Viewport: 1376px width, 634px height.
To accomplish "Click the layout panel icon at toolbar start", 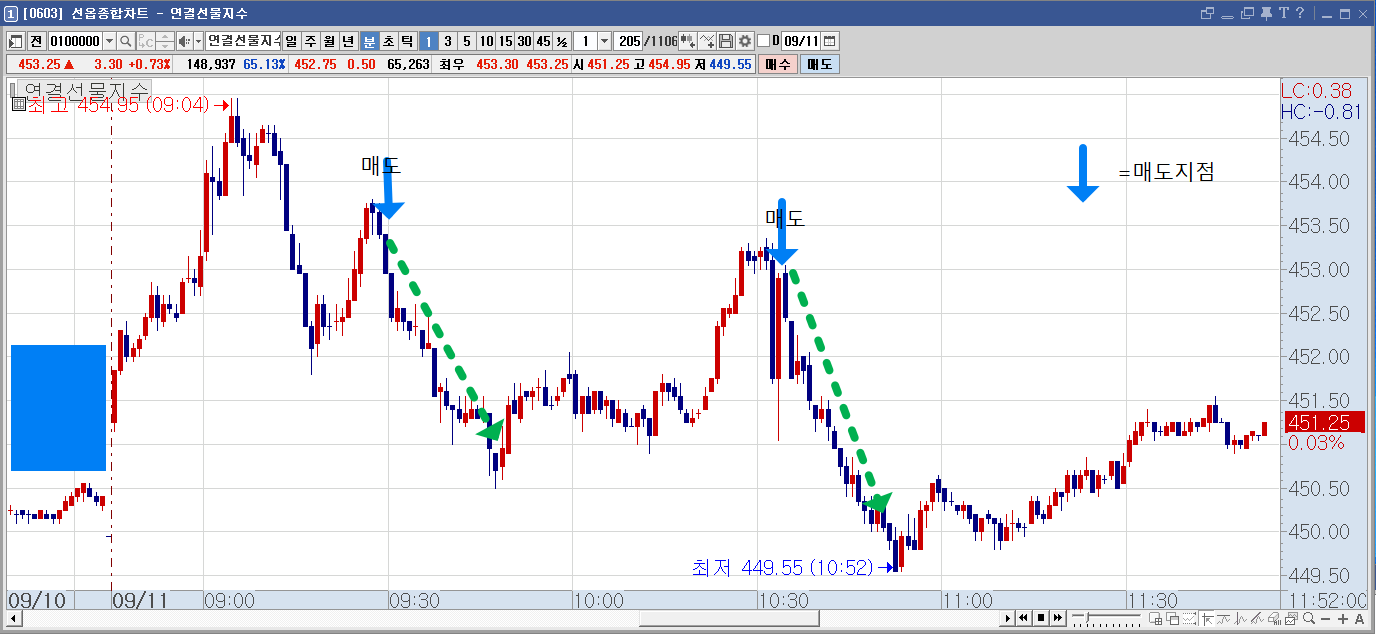I will pos(16,41).
